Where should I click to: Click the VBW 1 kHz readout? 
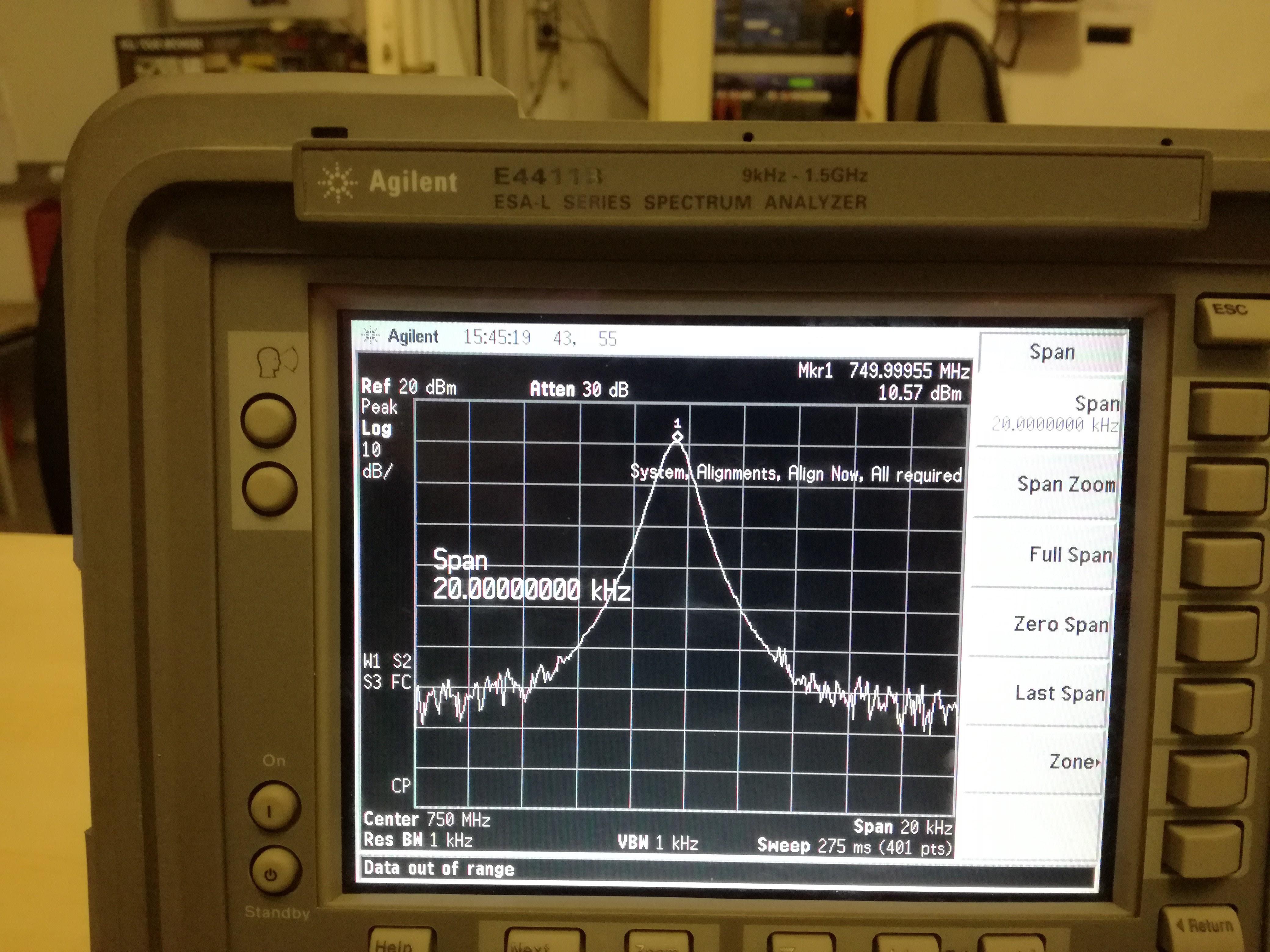(658, 842)
